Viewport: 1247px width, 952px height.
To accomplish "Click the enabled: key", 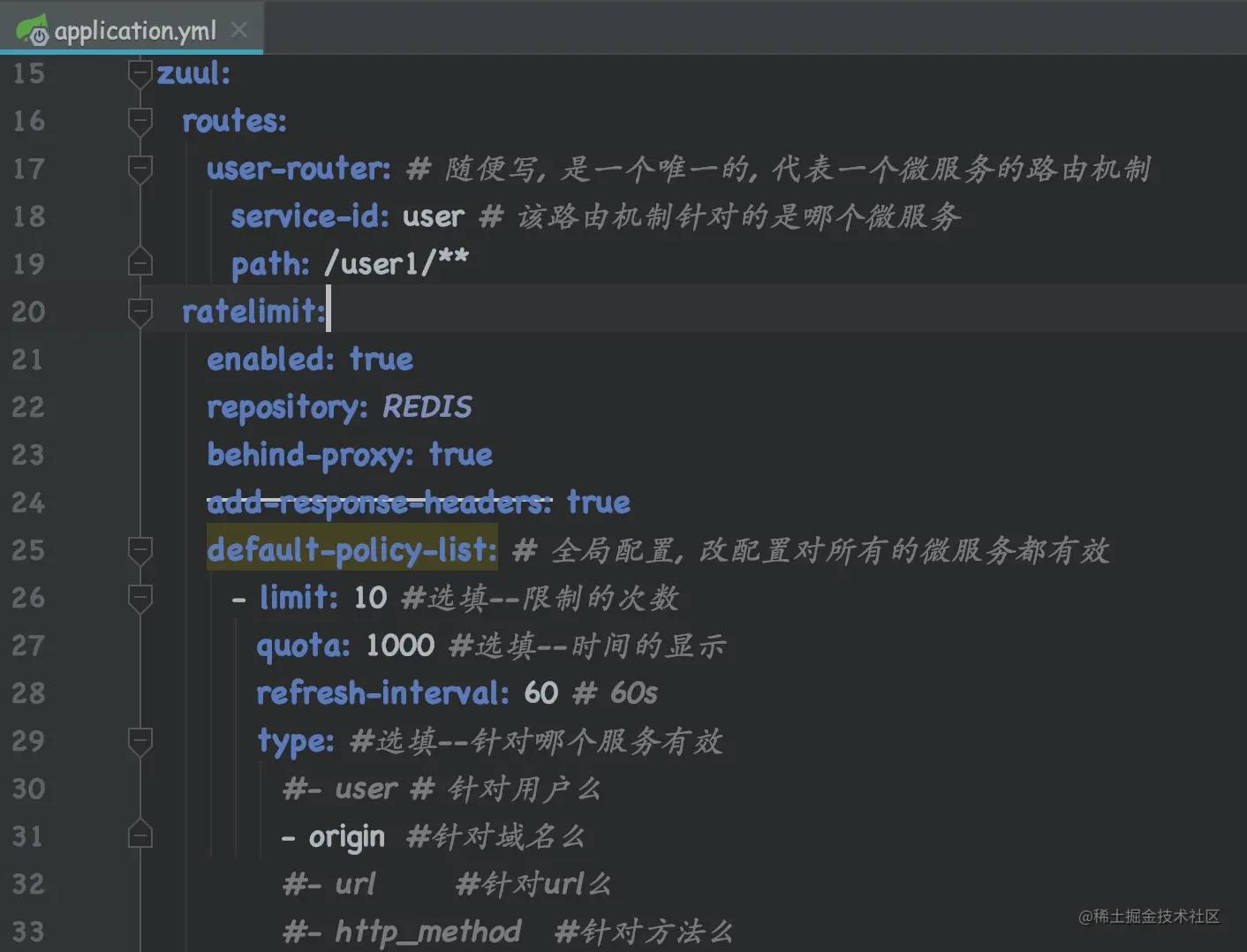I will point(271,359).
